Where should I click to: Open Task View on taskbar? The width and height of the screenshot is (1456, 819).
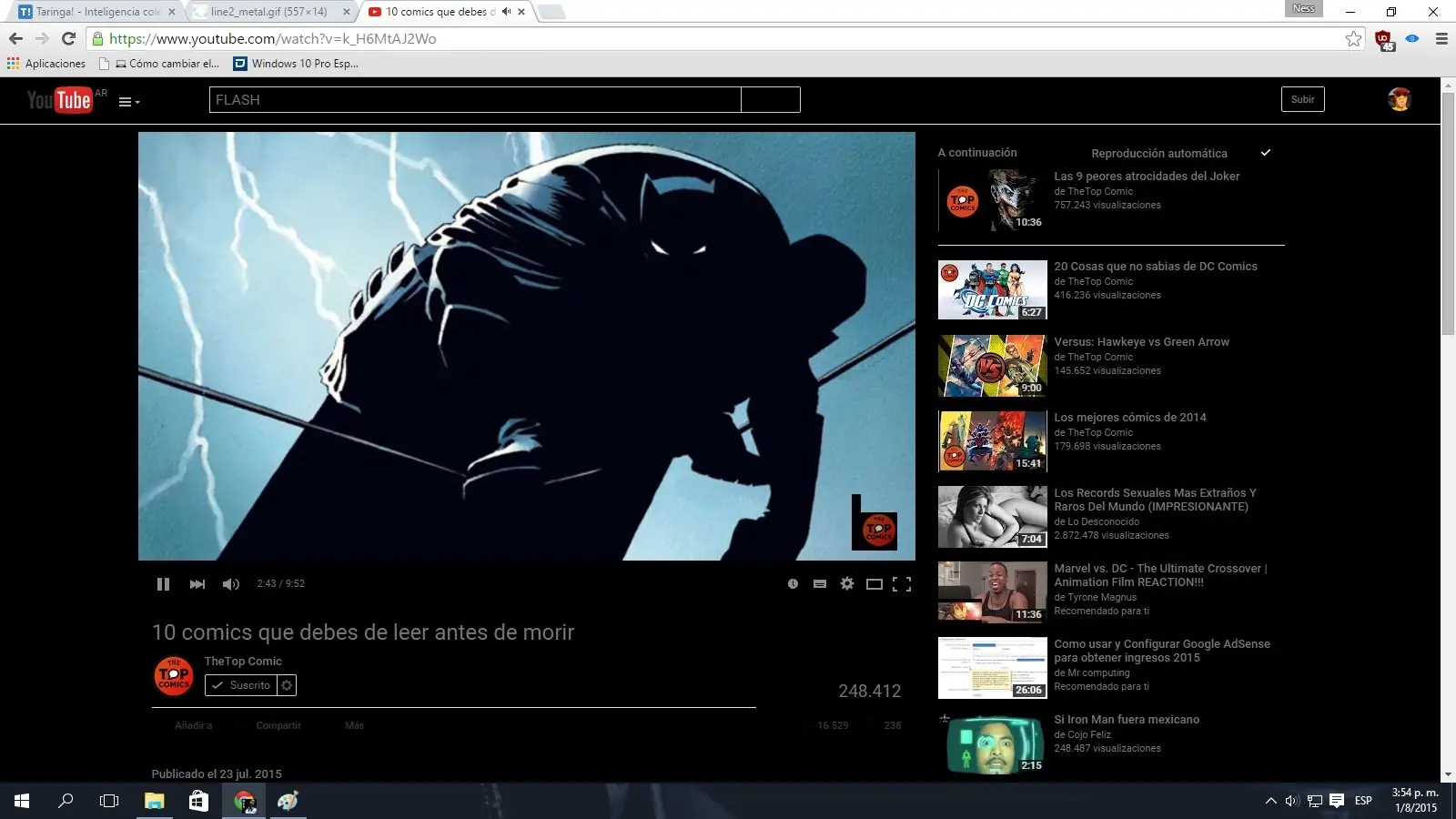click(109, 801)
